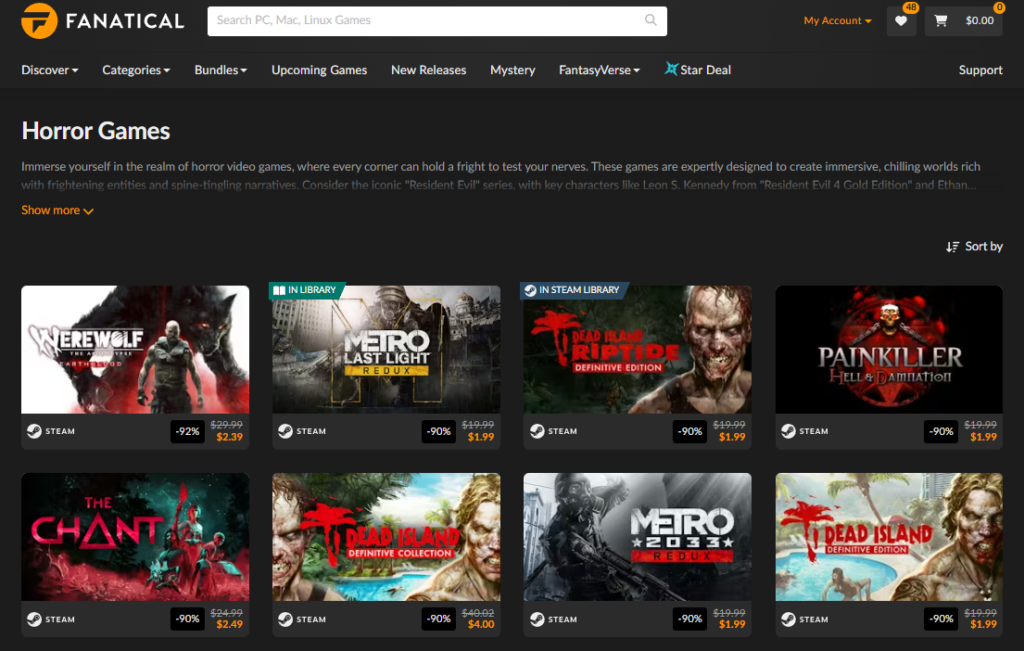1024x651 pixels.
Task: Click the $40.02 struck-through original price
Action: pyautogui.click(x=478, y=613)
